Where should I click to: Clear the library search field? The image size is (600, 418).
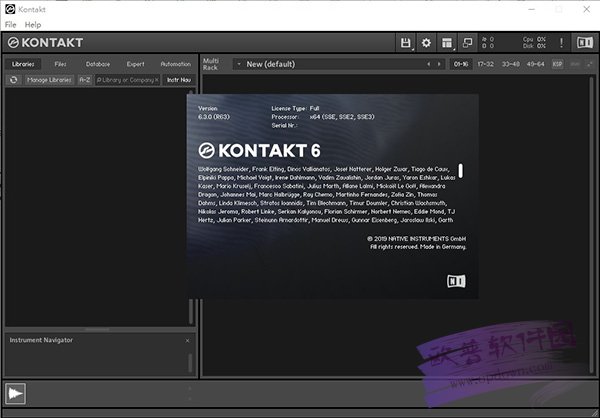coord(157,80)
